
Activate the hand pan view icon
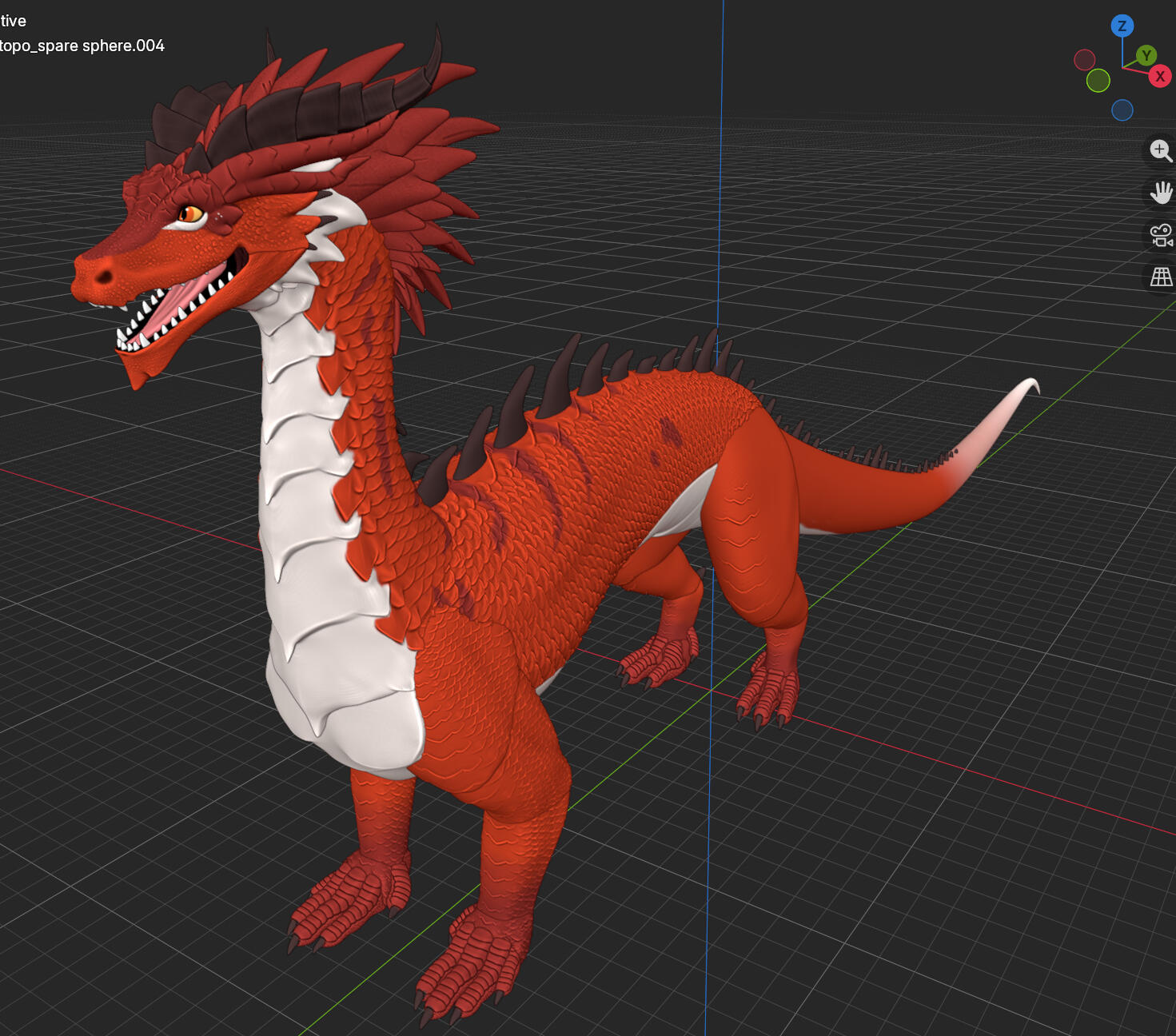(x=1161, y=193)
